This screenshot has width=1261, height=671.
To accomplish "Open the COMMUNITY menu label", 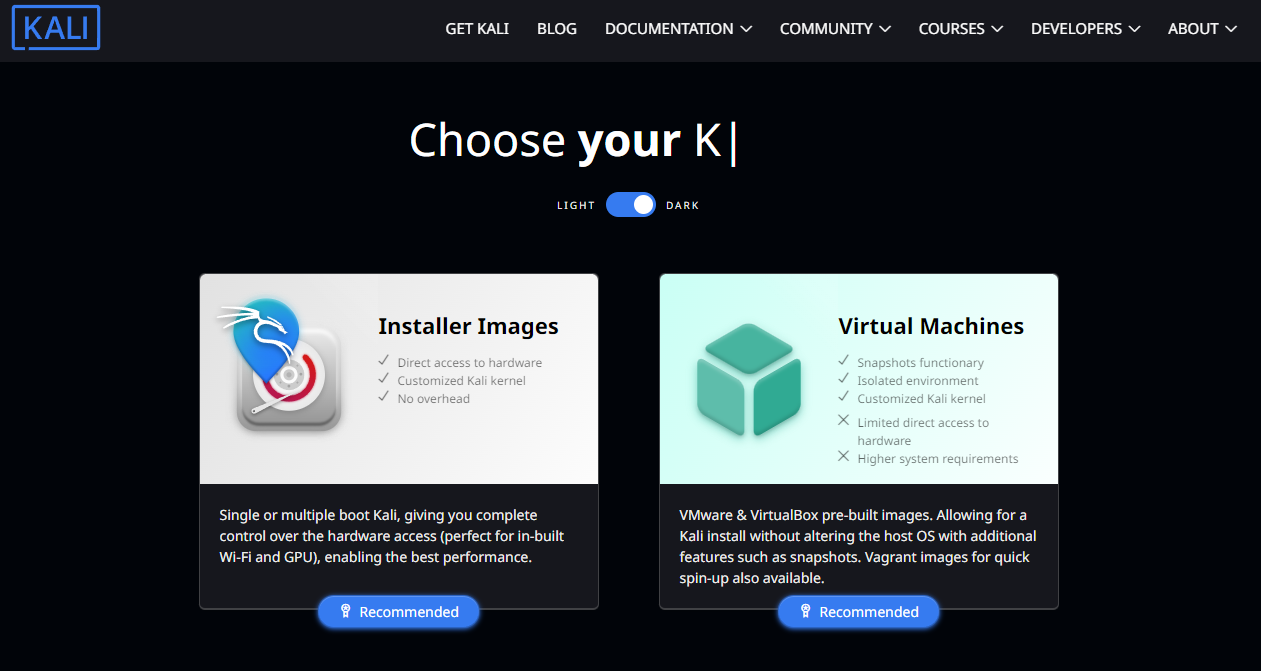I will click(826, 29).
